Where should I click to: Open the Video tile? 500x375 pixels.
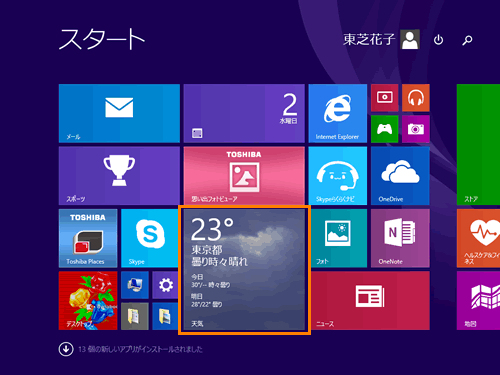click(384, 98)
